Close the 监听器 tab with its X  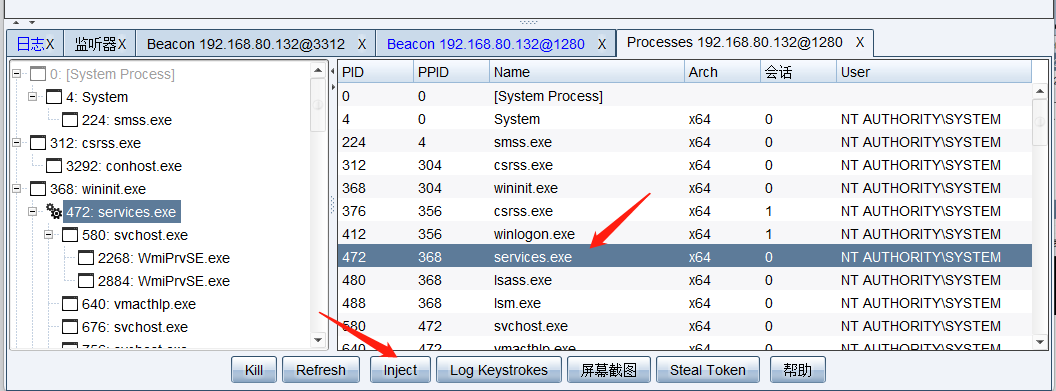click(122, 44)
